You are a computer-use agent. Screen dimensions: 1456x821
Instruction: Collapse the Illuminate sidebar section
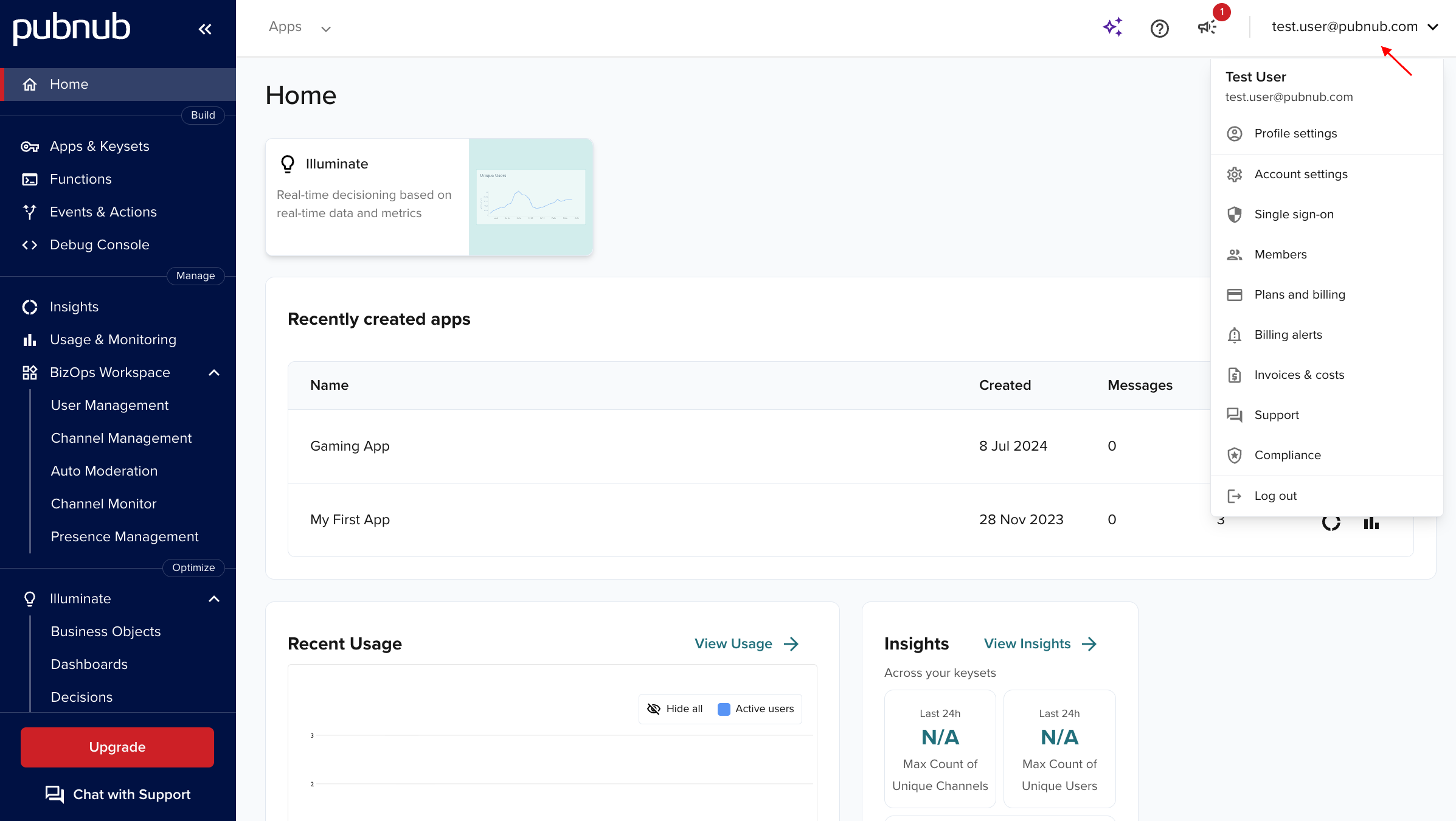point(214,598)
